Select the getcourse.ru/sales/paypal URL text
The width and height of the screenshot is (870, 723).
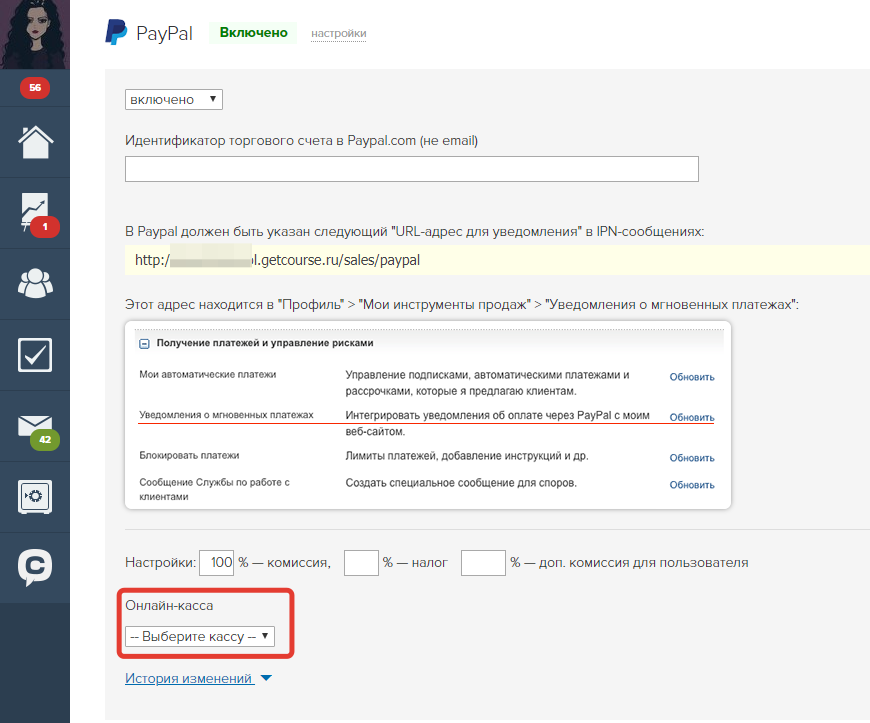click(277, 260)
